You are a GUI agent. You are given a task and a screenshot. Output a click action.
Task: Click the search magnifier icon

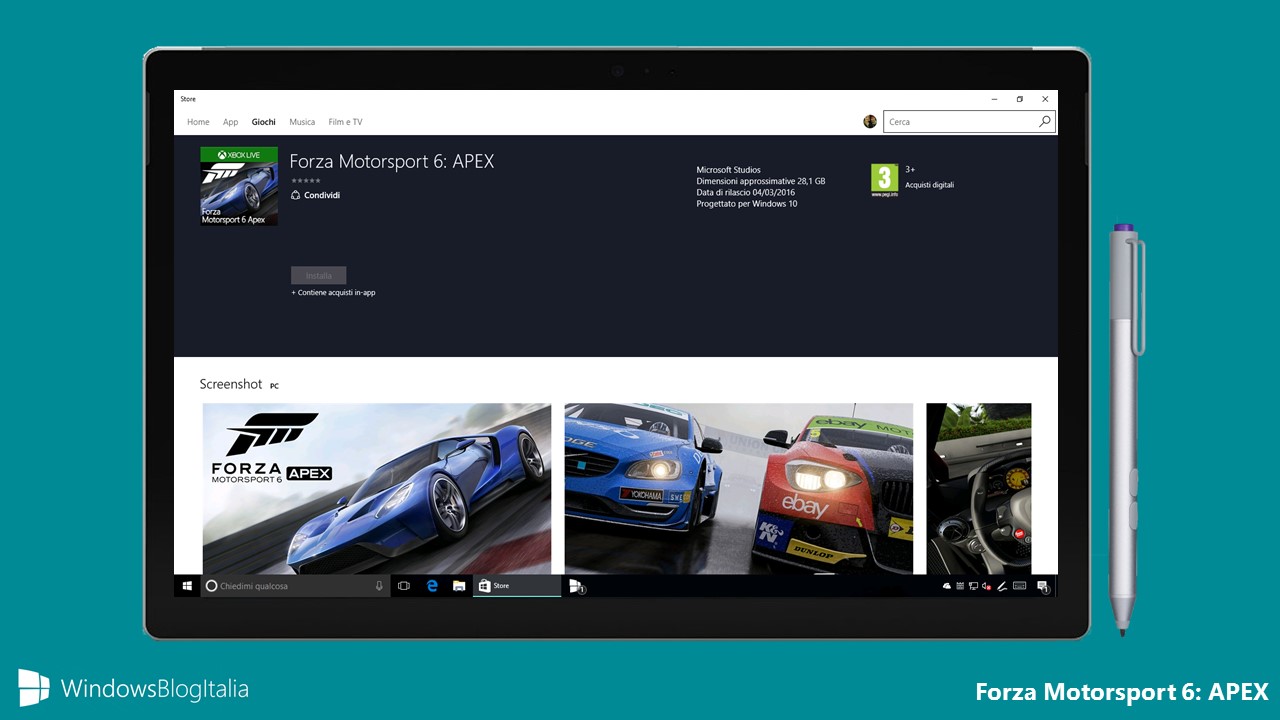tap(1045, 121)
